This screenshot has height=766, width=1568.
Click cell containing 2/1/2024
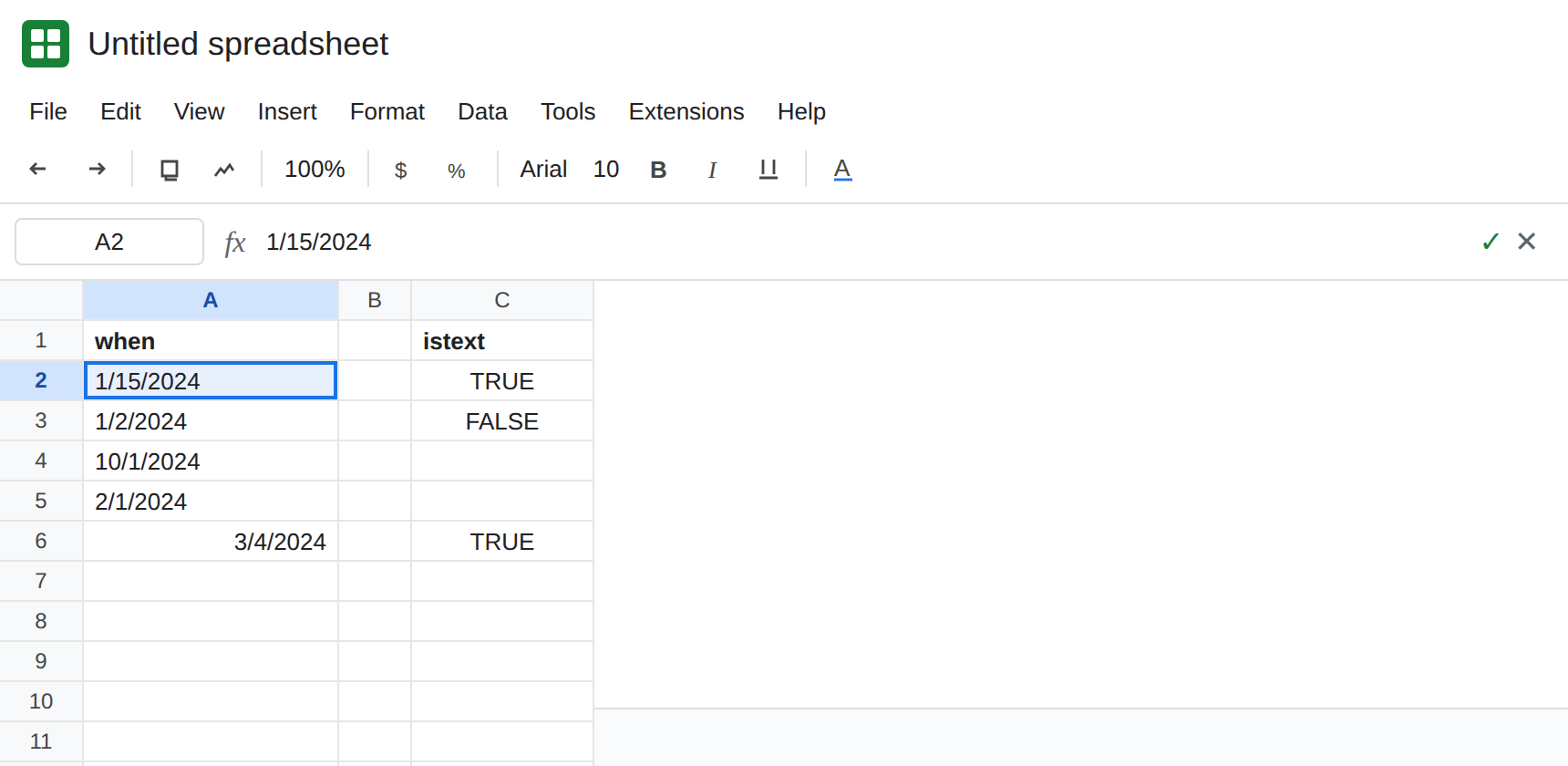(211, 501)
